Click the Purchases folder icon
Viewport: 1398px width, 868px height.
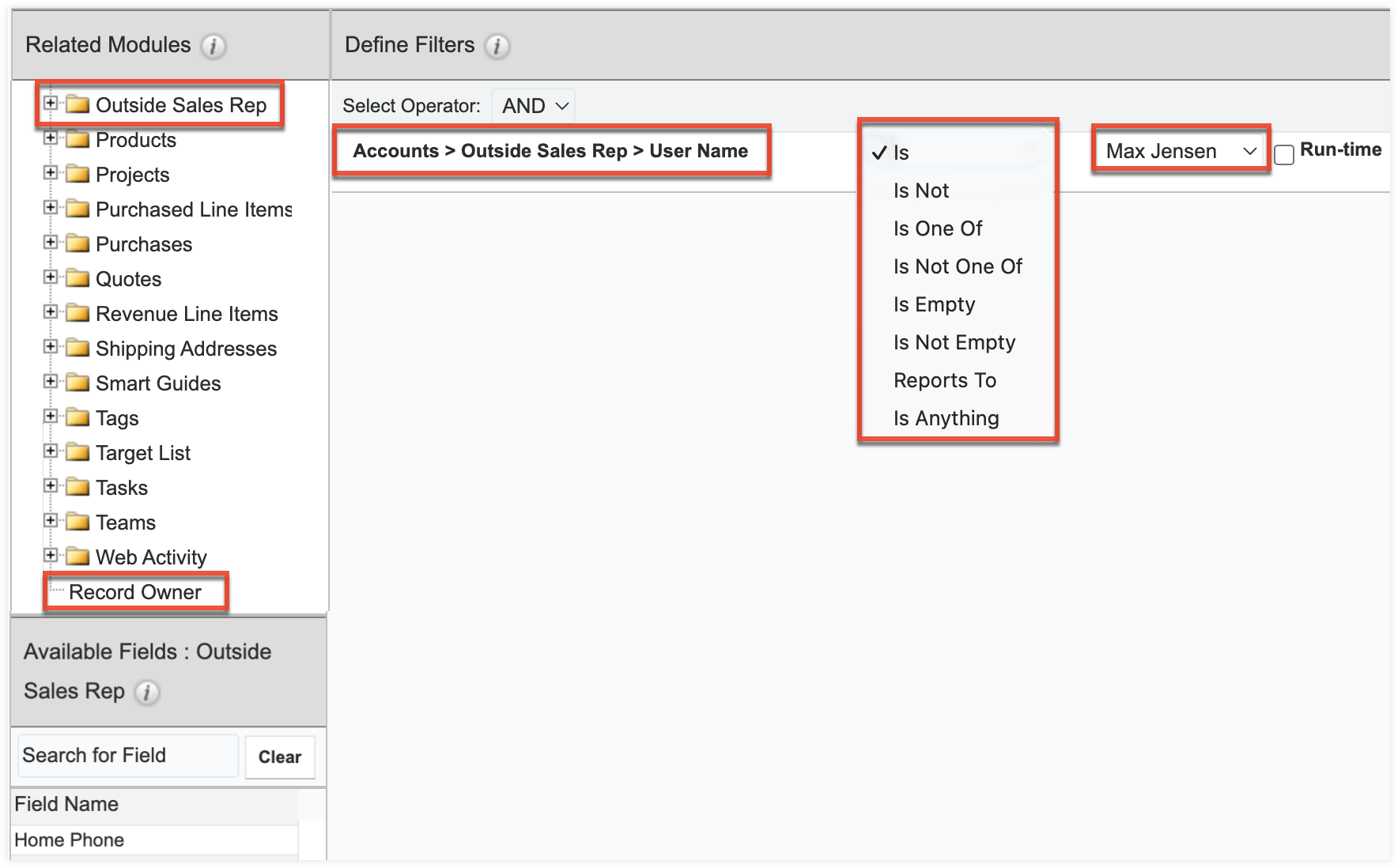coord(77,243)
